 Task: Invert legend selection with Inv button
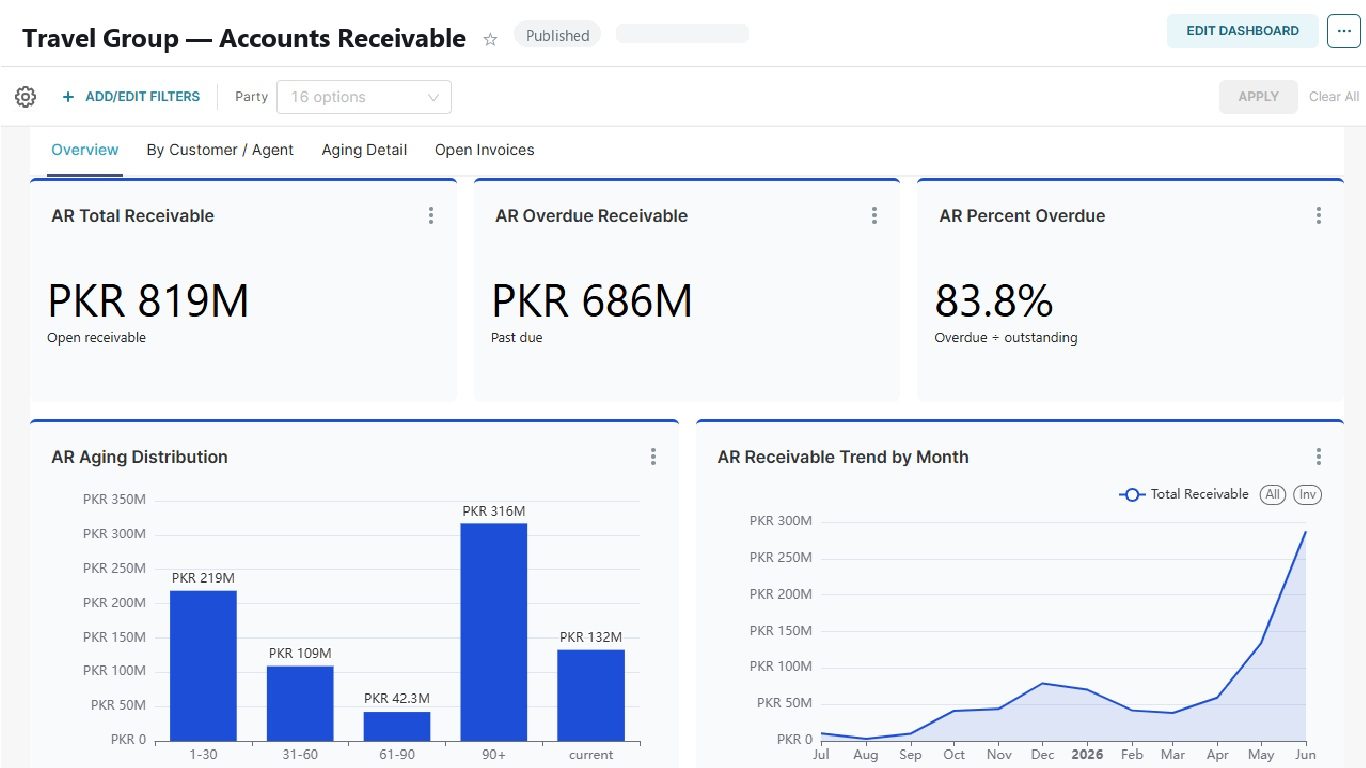click(x=1307, y=494)
